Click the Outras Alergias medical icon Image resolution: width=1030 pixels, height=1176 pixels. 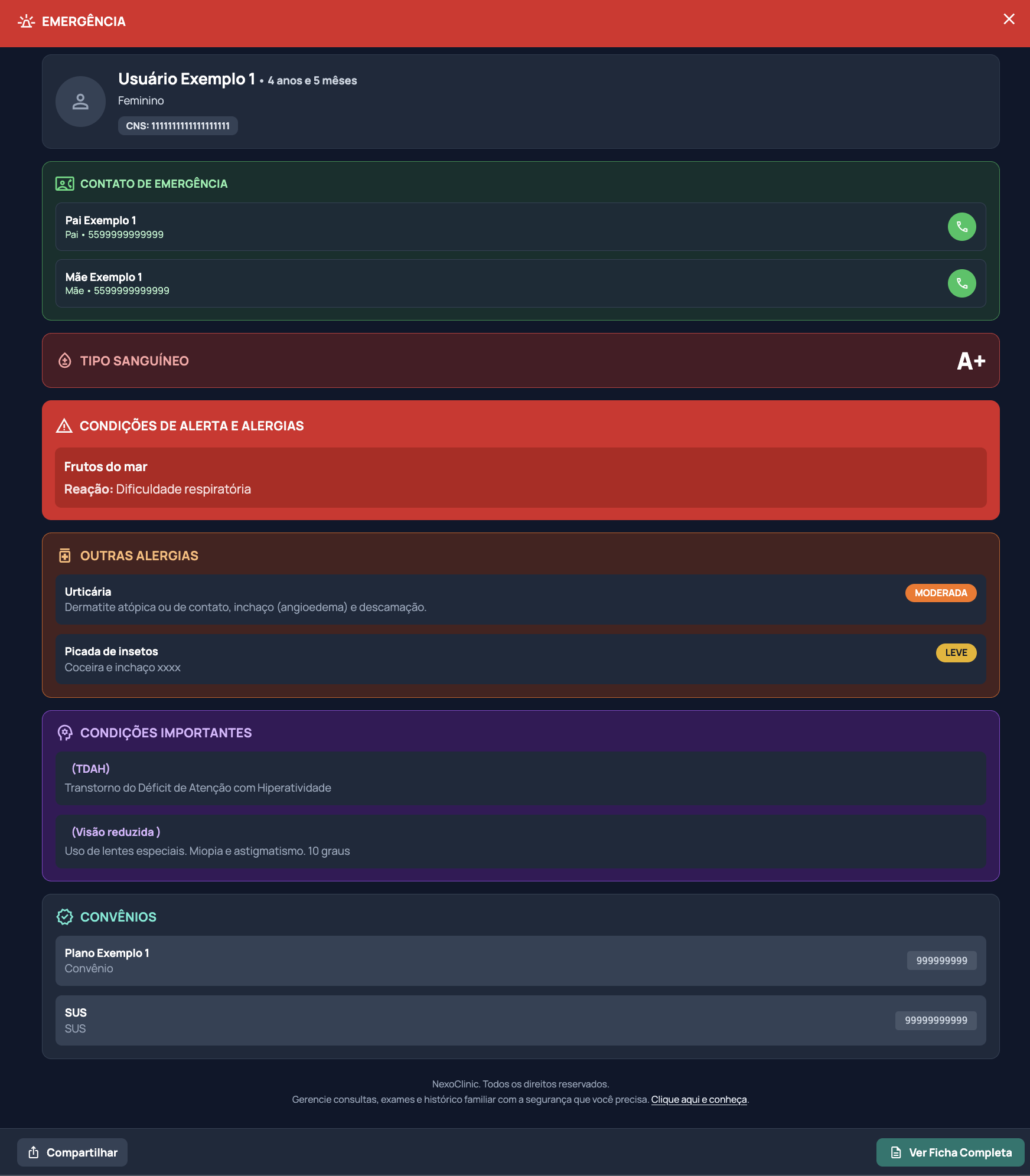pos(65,556)
